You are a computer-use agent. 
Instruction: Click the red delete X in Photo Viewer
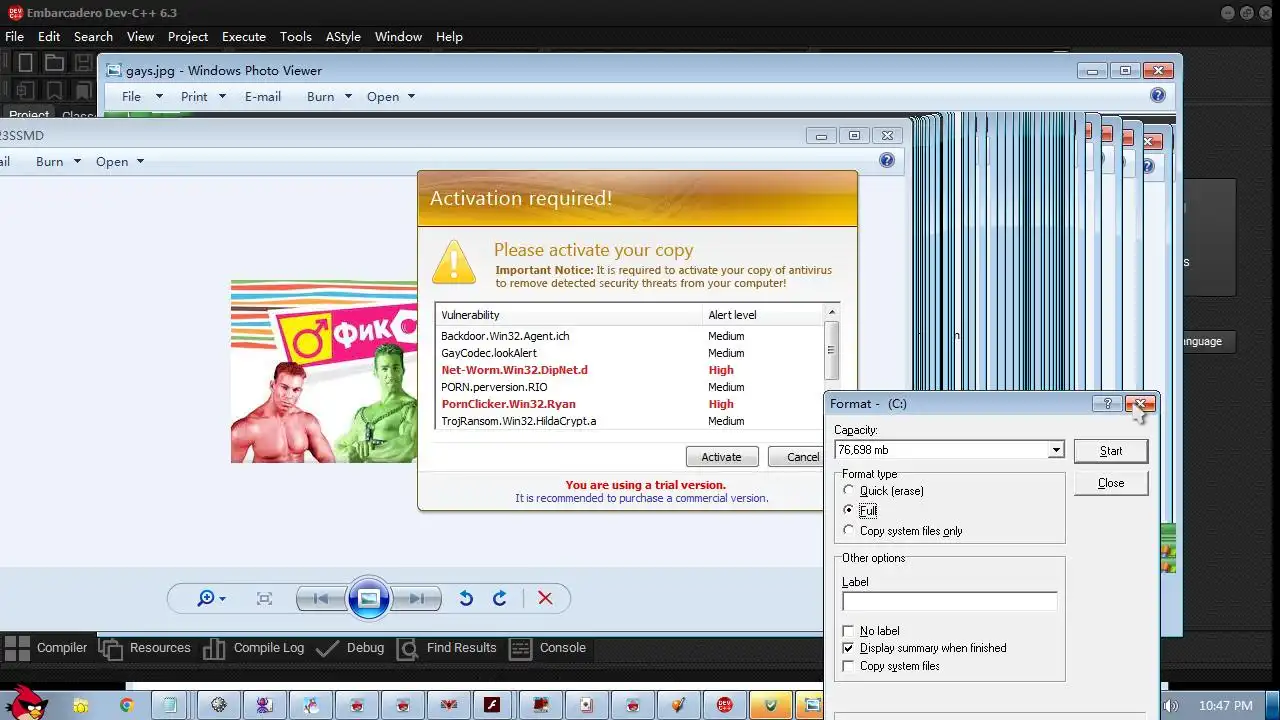[x=545, y=598]
